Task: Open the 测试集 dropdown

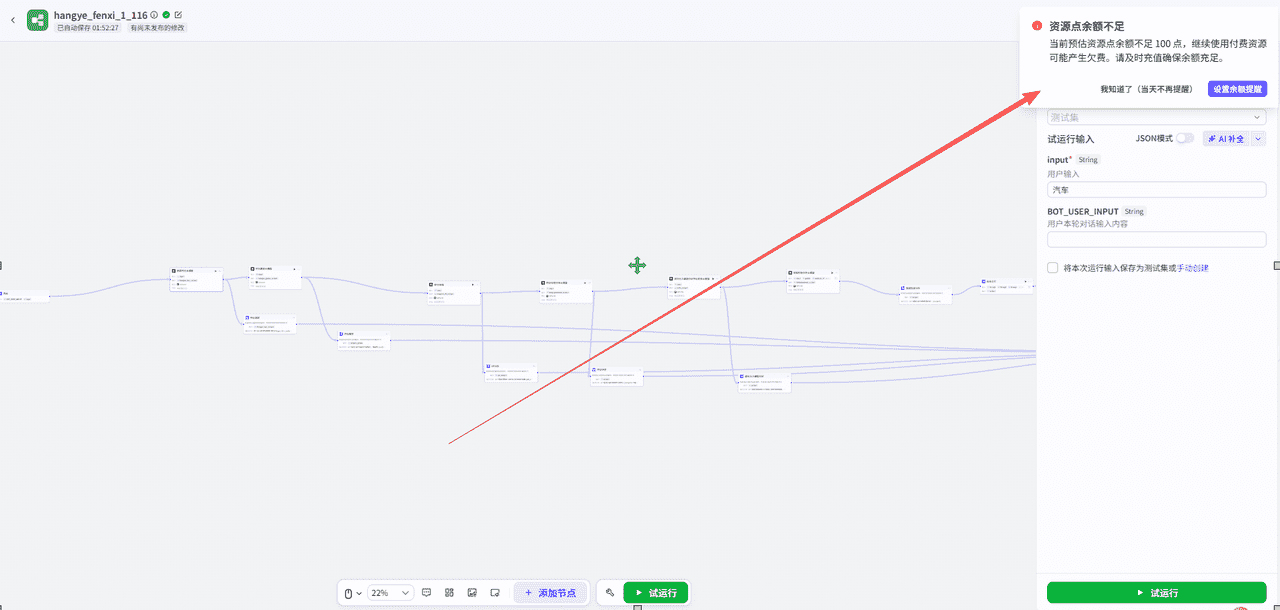Action: coord(1156,118)
